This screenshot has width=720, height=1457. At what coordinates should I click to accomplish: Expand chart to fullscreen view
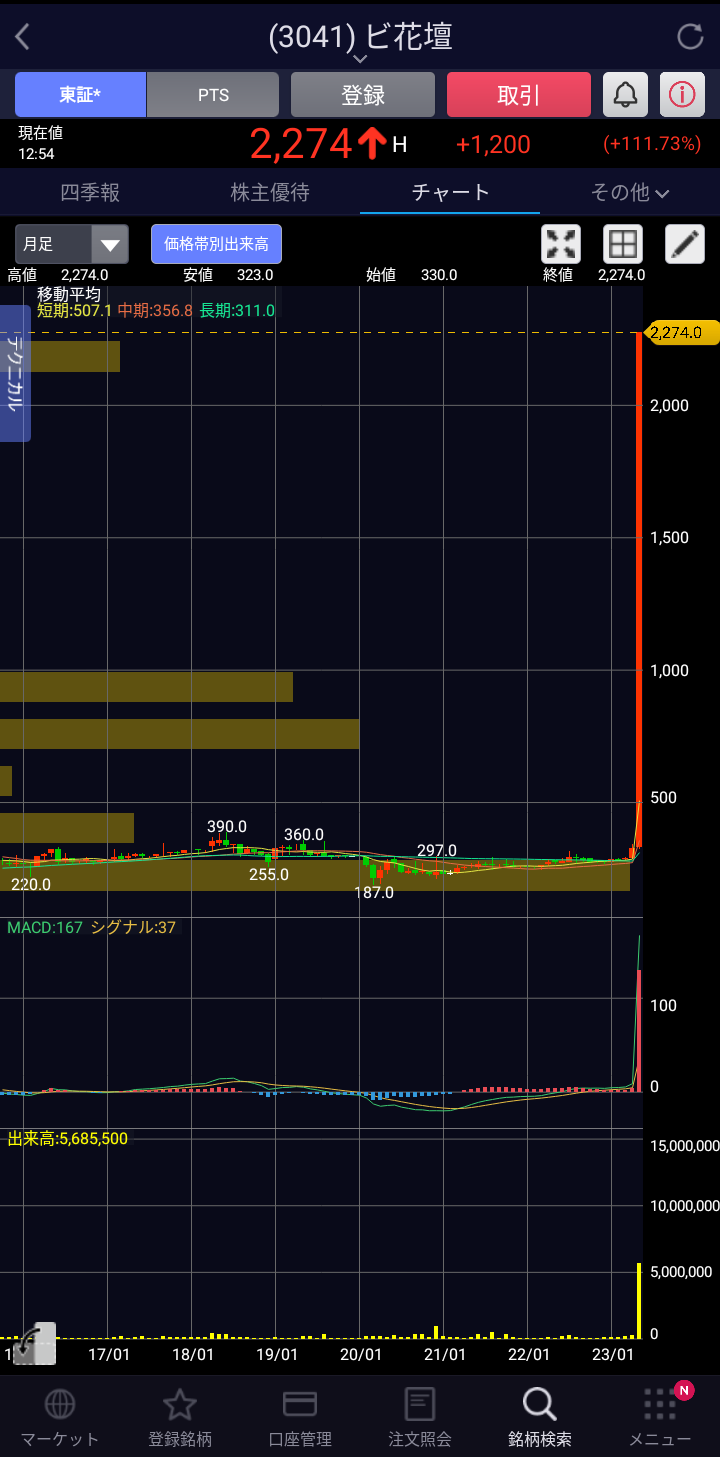pos(561,244)
